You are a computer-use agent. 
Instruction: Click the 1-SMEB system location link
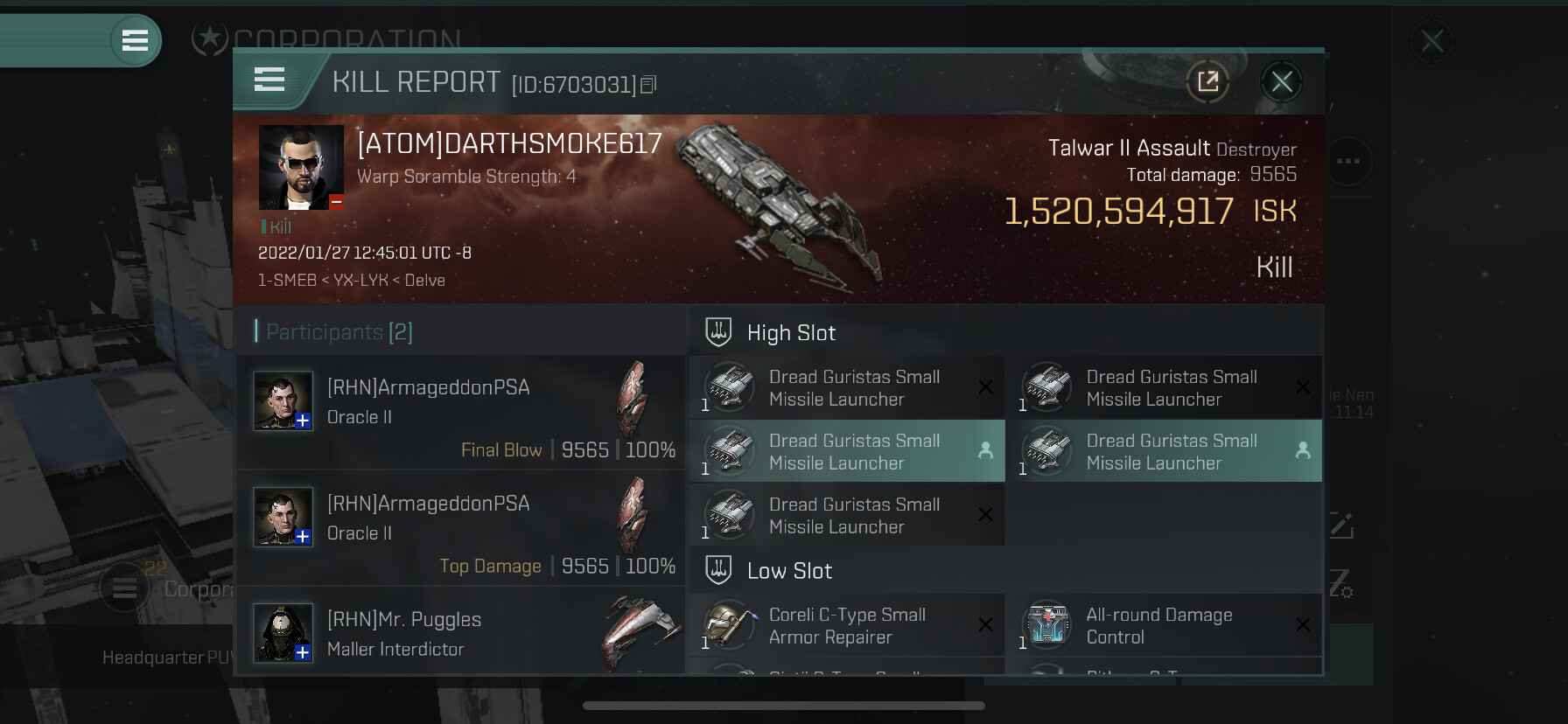[x=287, y=280]
